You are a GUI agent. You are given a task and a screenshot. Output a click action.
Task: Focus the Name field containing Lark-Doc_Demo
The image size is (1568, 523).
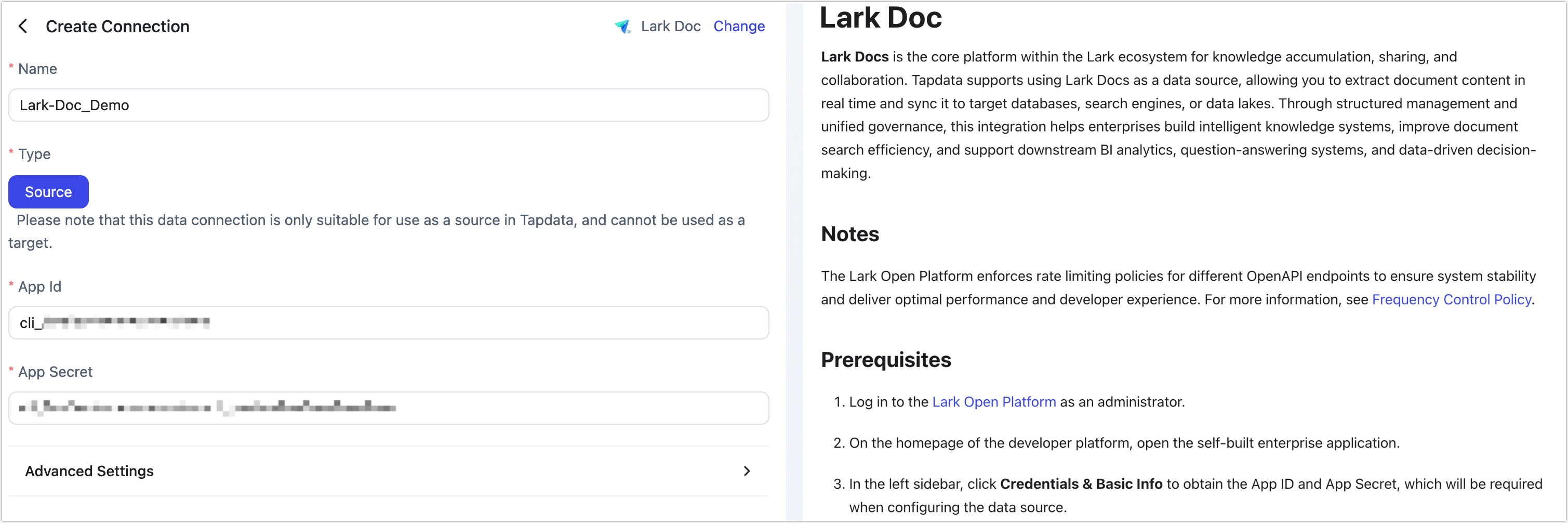tap(389, 104)
